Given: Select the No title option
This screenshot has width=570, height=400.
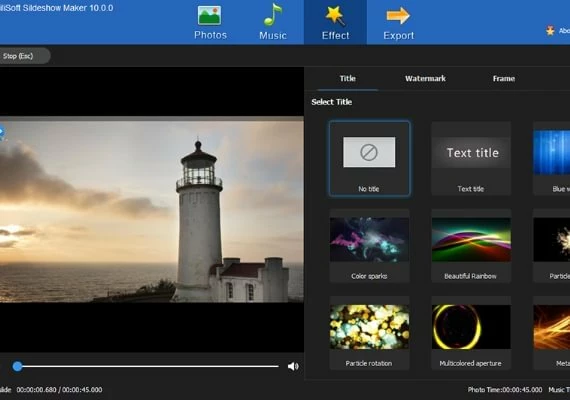Looking at the screenshot, I should [x=369, y=159].
